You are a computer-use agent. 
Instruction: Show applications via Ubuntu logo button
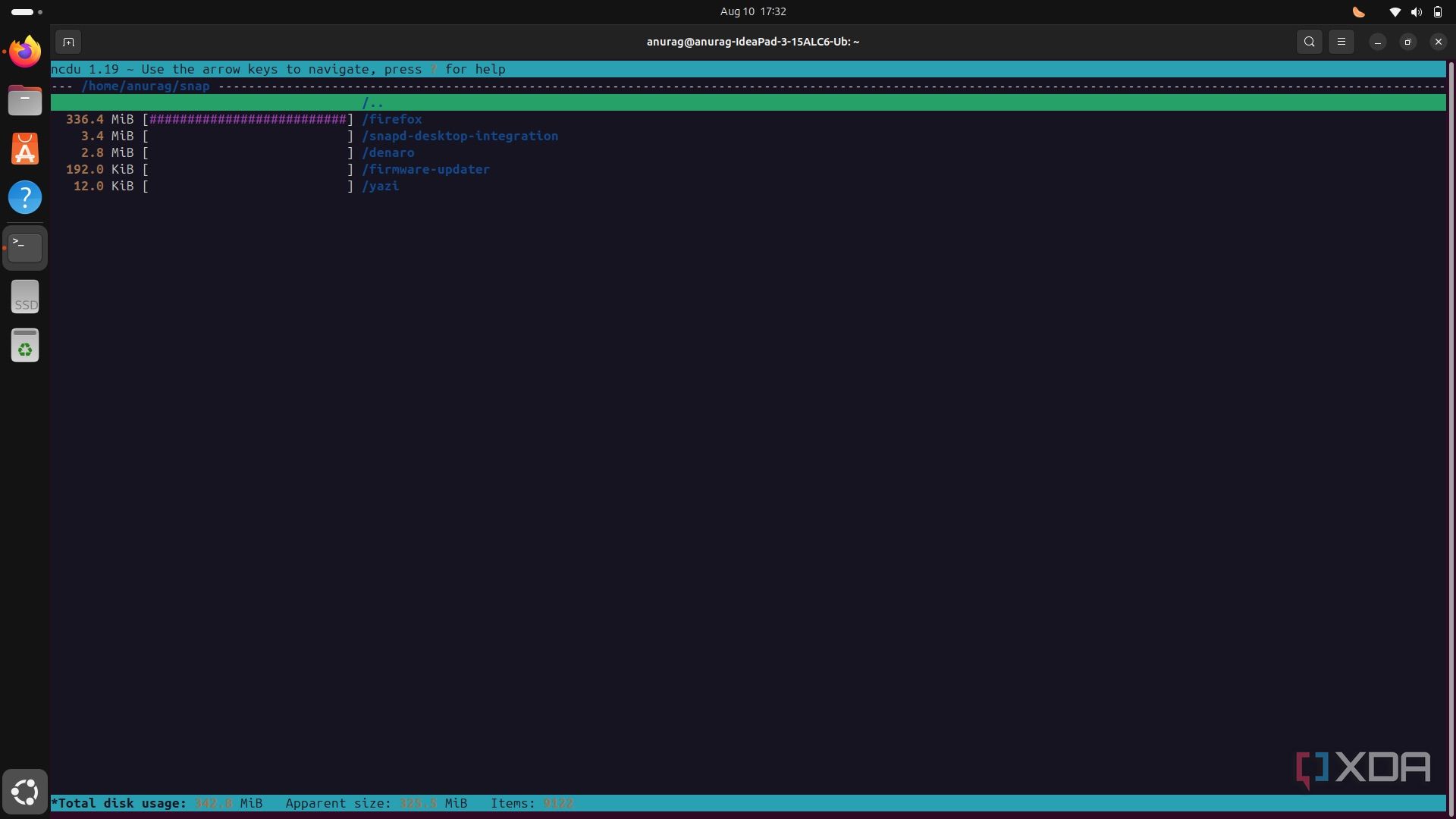point(25,792)
